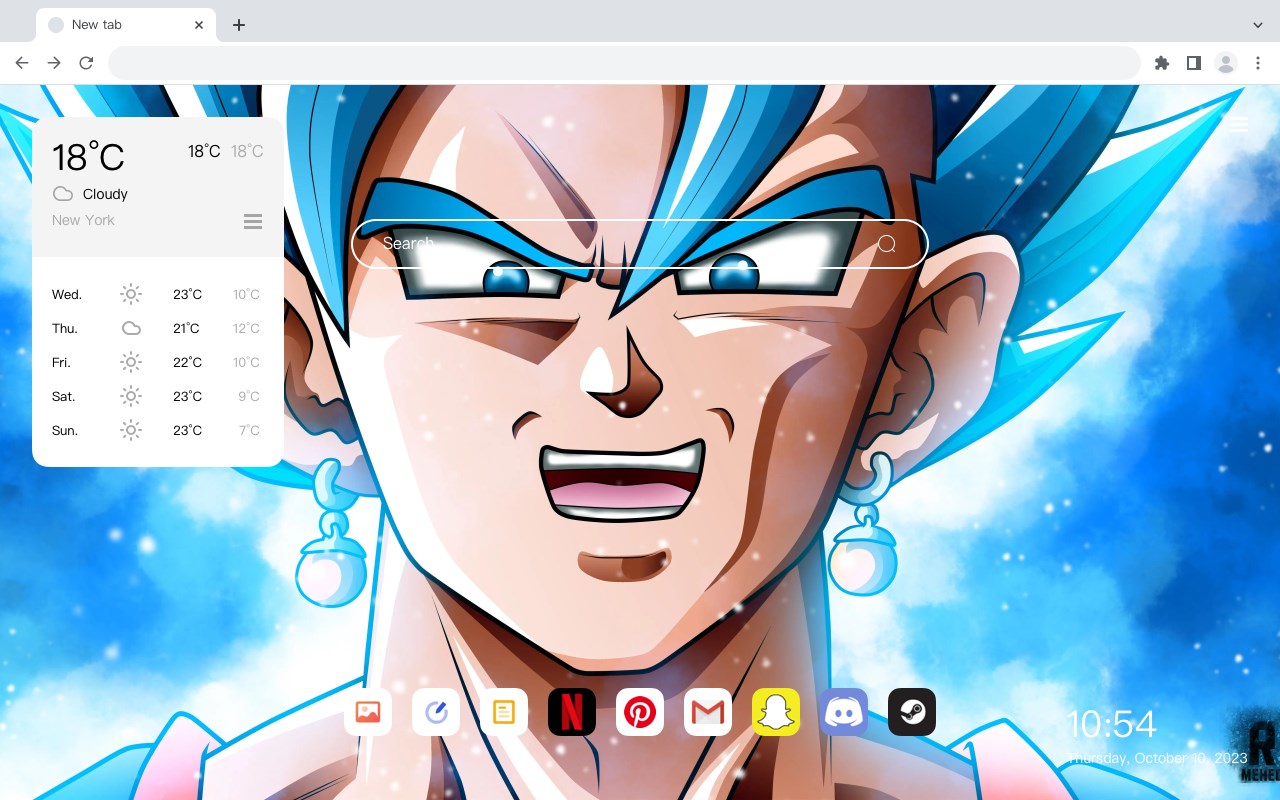Open the Netflix shortcut

[x=572, y=712]
